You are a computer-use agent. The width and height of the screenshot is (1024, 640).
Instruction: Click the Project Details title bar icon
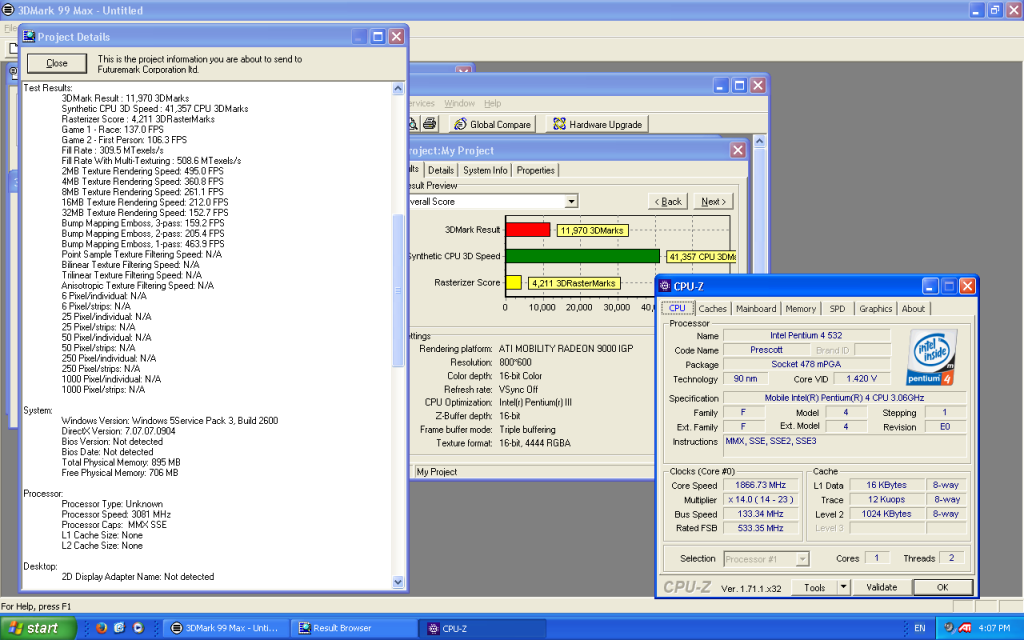pos(29,37)
